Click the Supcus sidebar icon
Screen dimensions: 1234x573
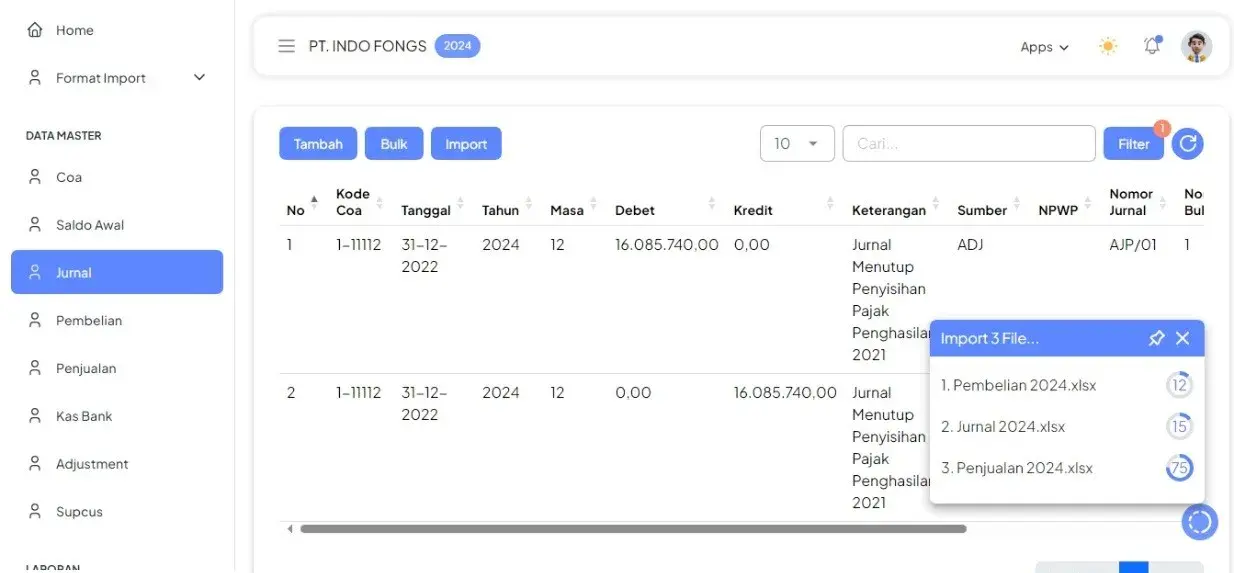pyautogui.click(x=35, y=511)
